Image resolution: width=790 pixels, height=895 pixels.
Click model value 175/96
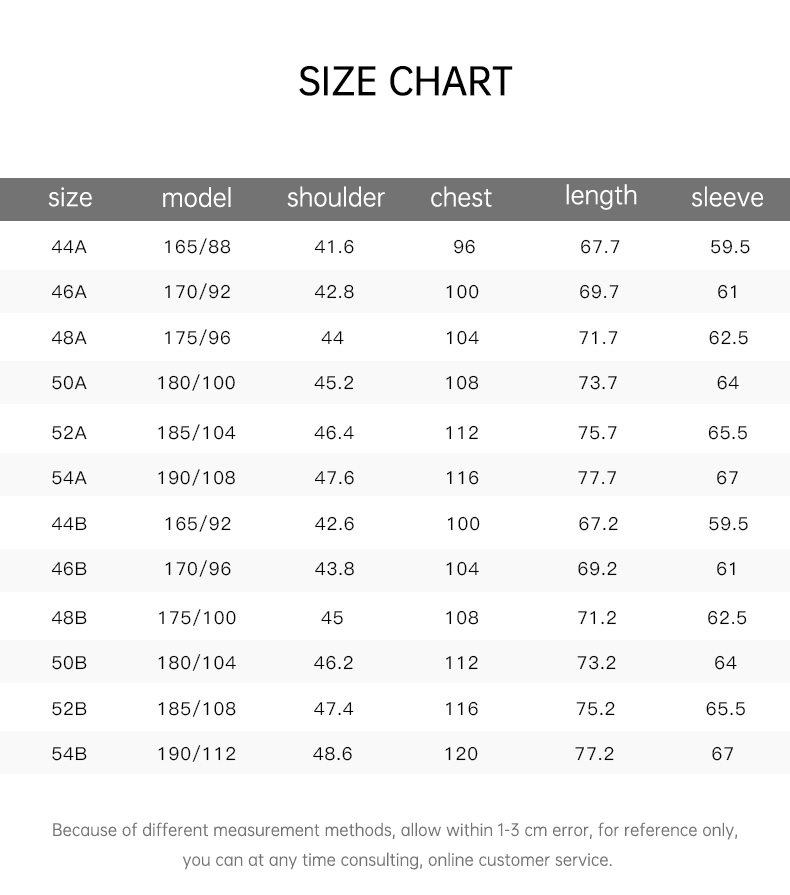198,338
